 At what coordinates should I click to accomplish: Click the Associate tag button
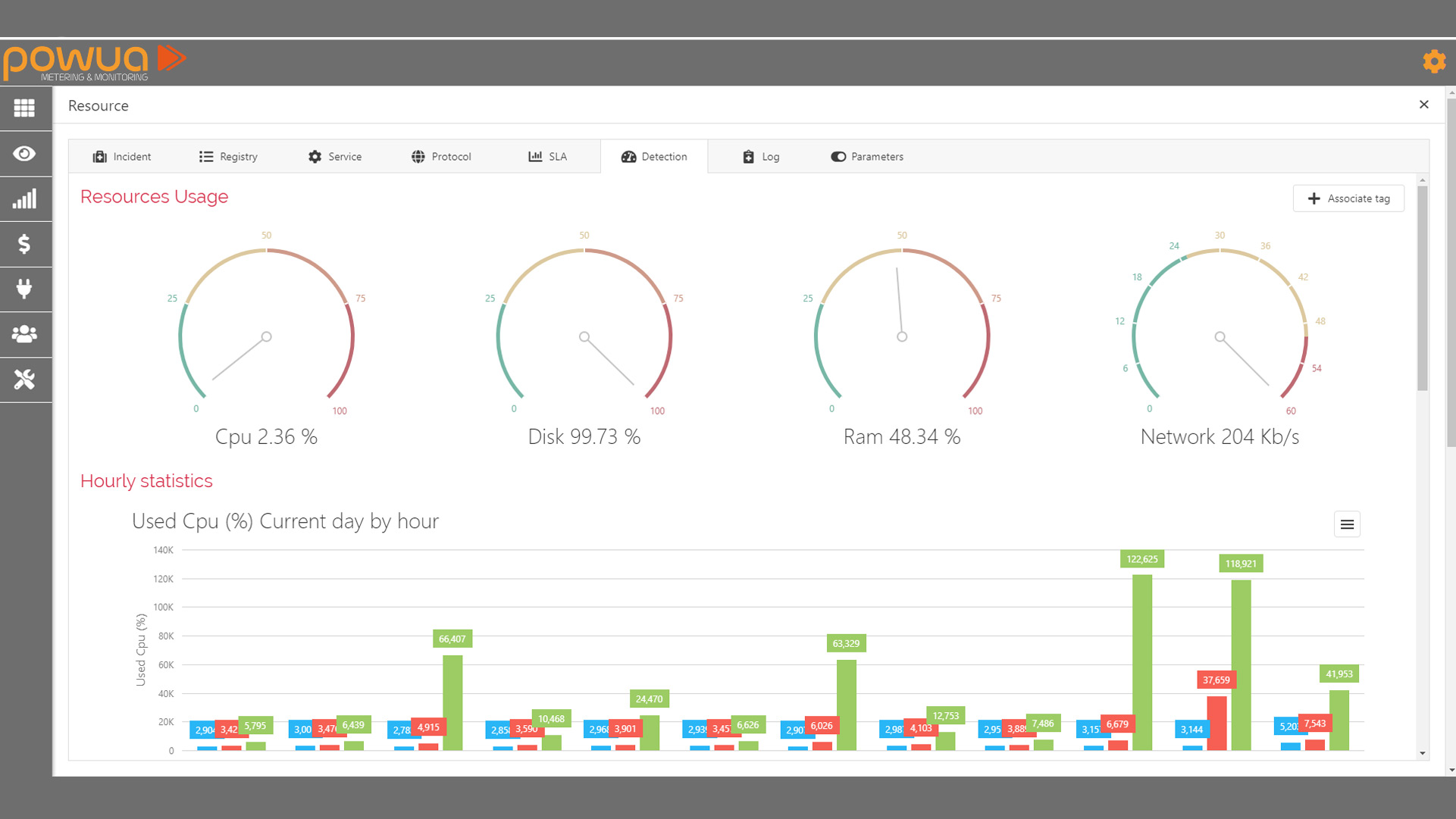[x=1348, y=198]
